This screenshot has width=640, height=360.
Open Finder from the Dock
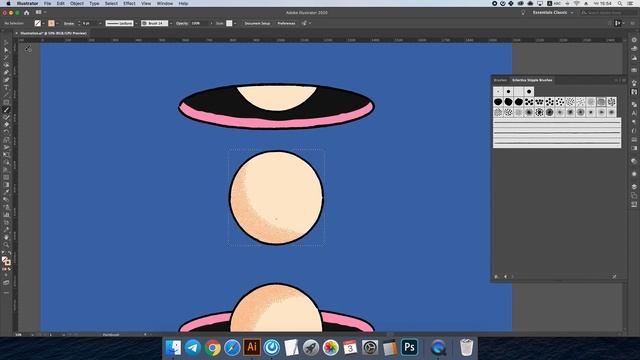click(173, 347)
